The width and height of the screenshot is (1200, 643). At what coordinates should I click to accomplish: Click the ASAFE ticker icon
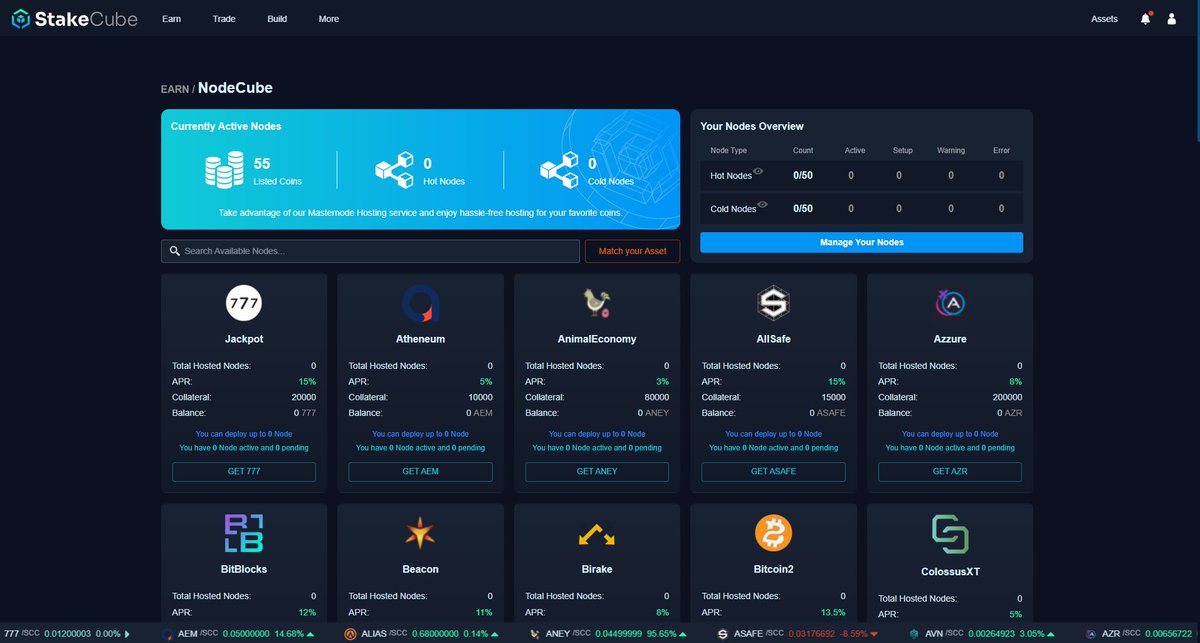tap(723, 634)
